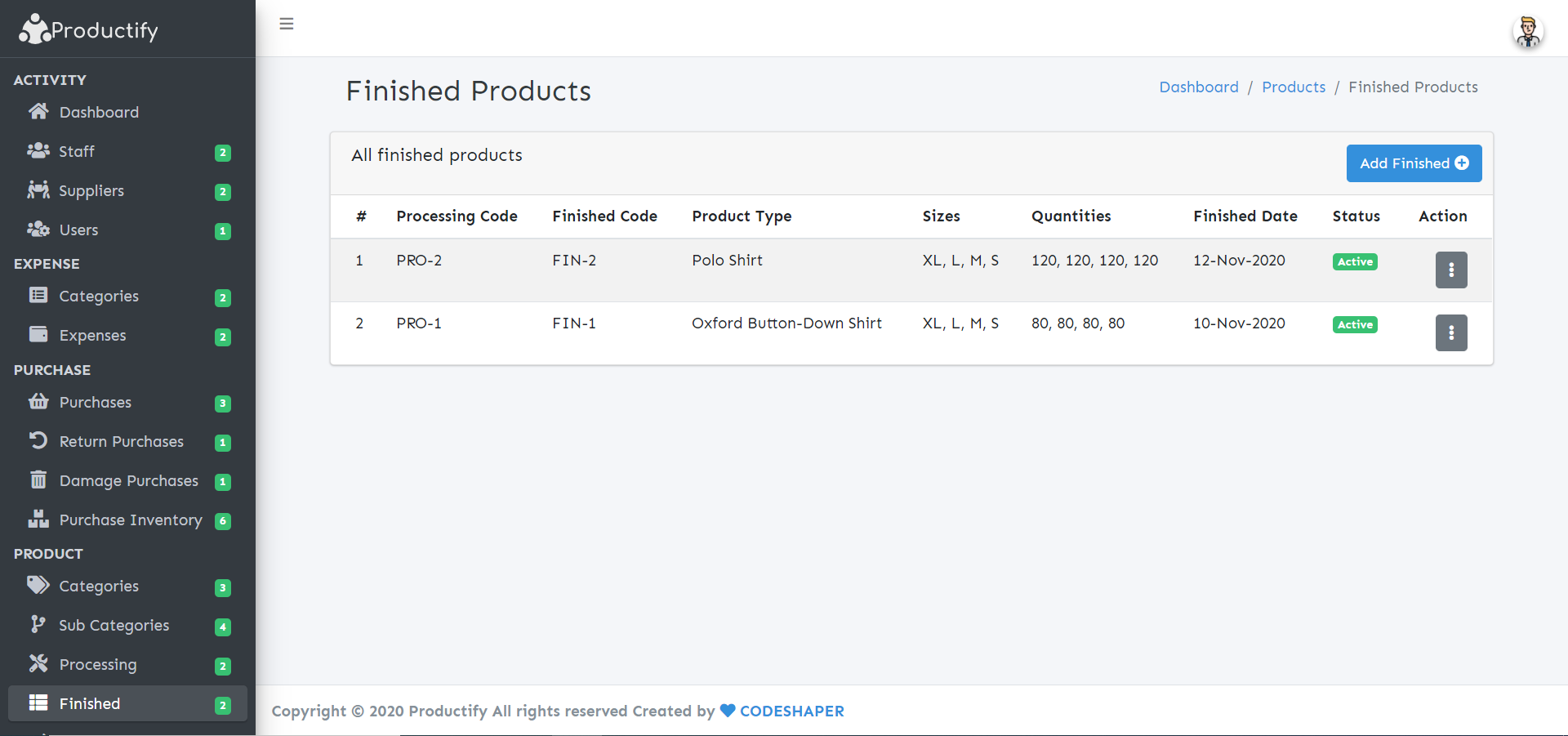
Task: Open the user profile avatar
Action: [x=1527, y=32]
